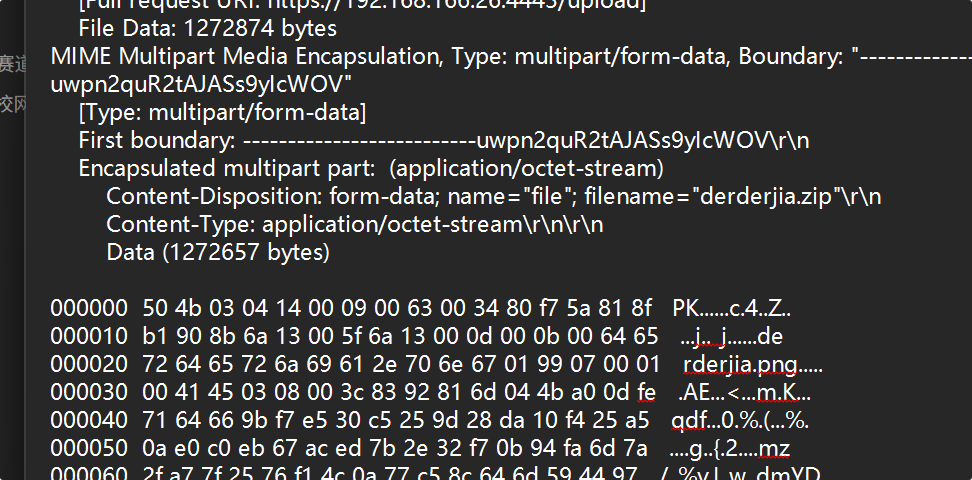Click the File Data 1272874 bytes line
Viewport: 972px width, 480px height.
(208, 29)
